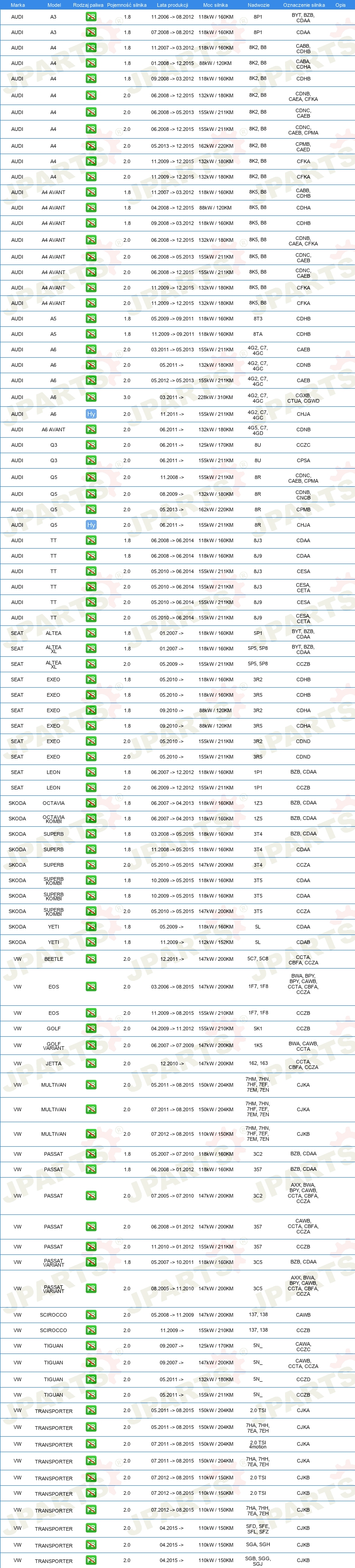Click the petrol icon in Audi Q3 CCZC row
This screenshot has width=355, height=1568.
91,445
